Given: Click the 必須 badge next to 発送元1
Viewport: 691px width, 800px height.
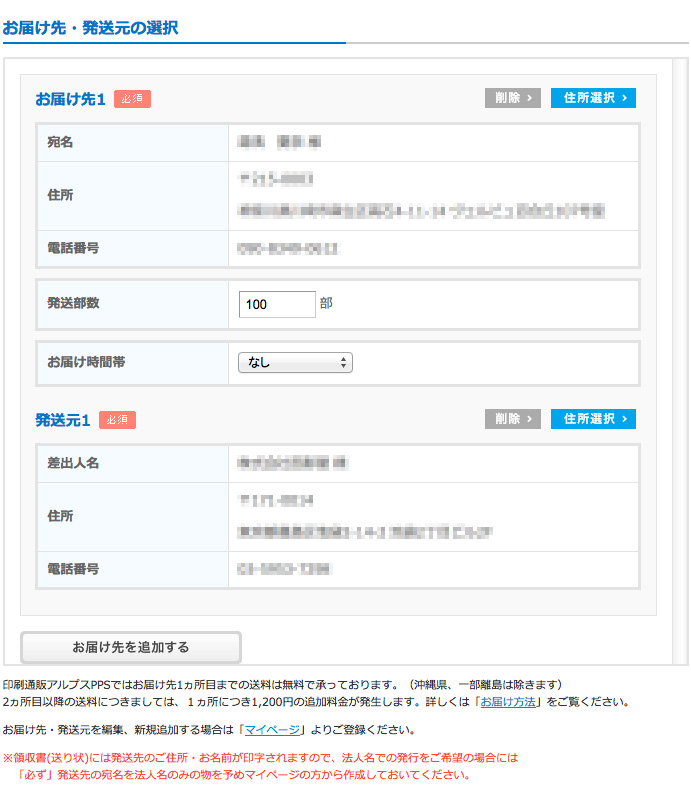Looking at the screenshot, I should (x=117, y=420).
